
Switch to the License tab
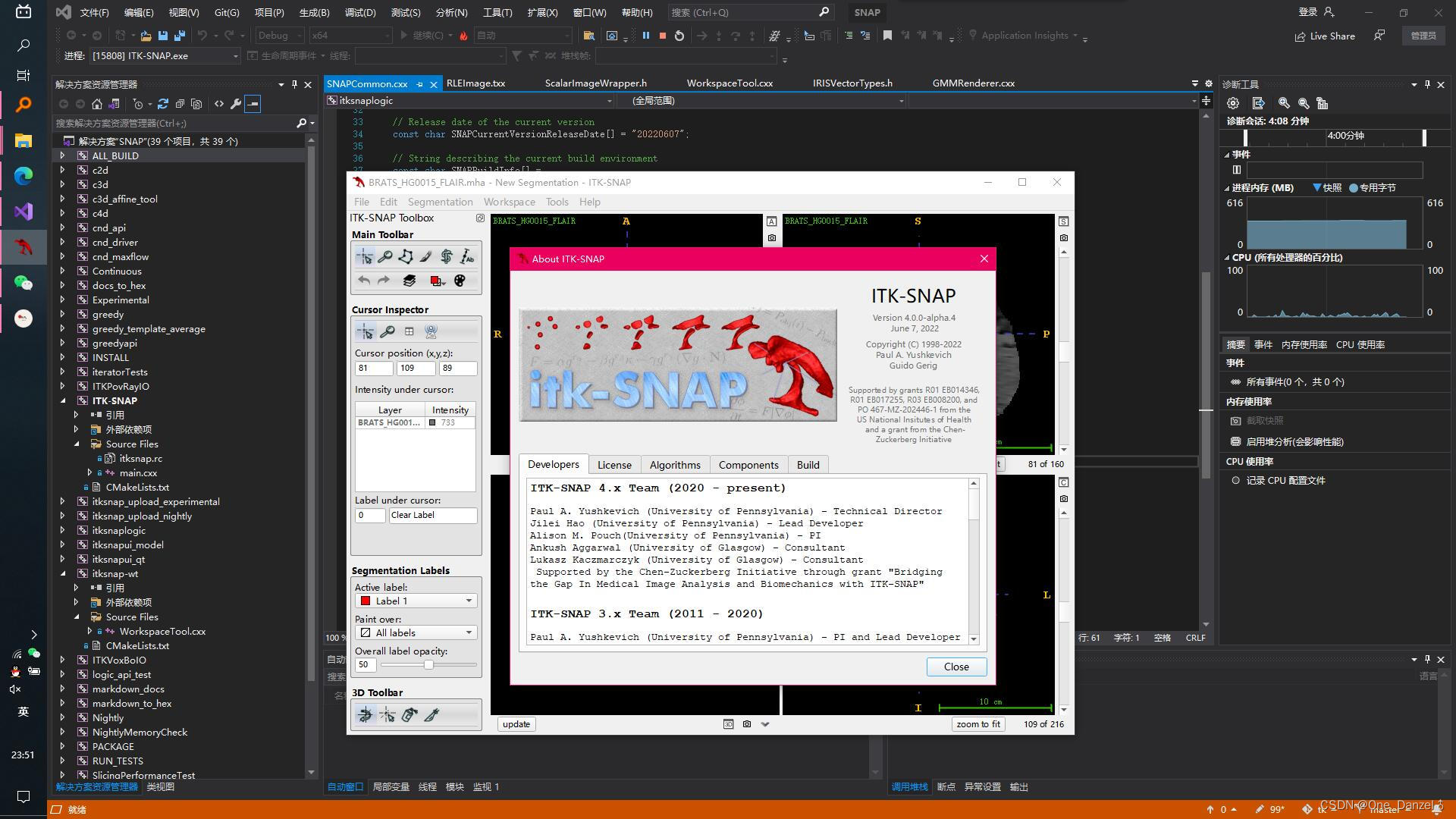point(614,464)
